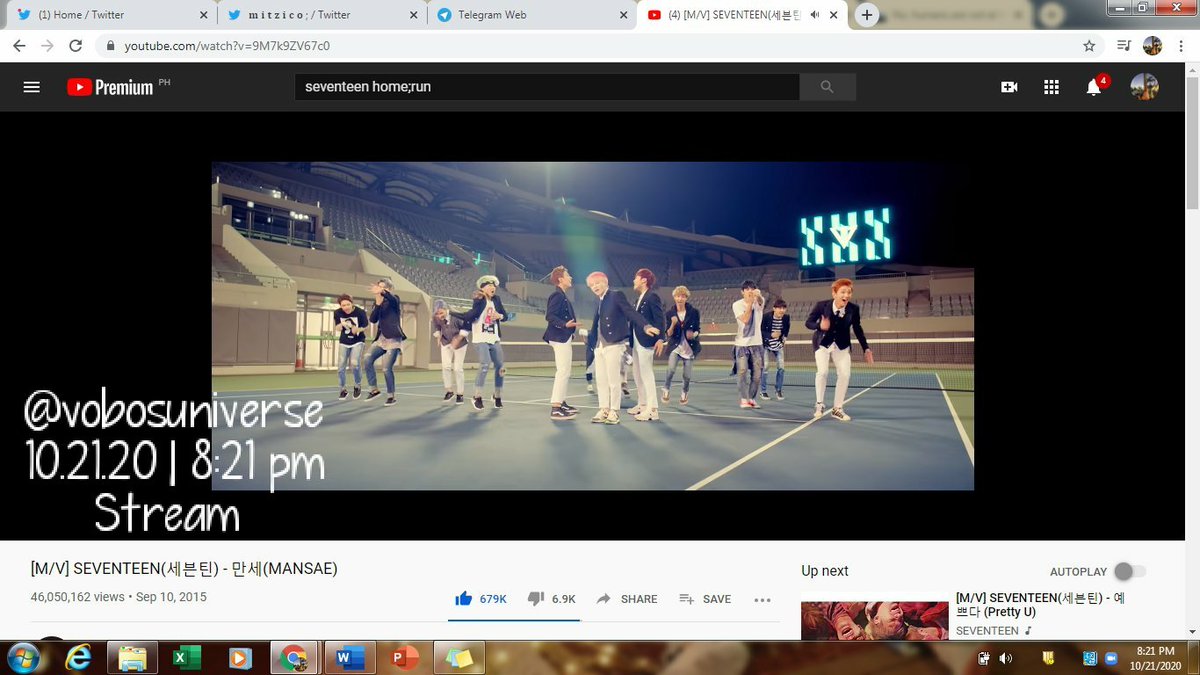Switch to the Home / Twitter tab
1200x675 pixels.
coord(112,15)
